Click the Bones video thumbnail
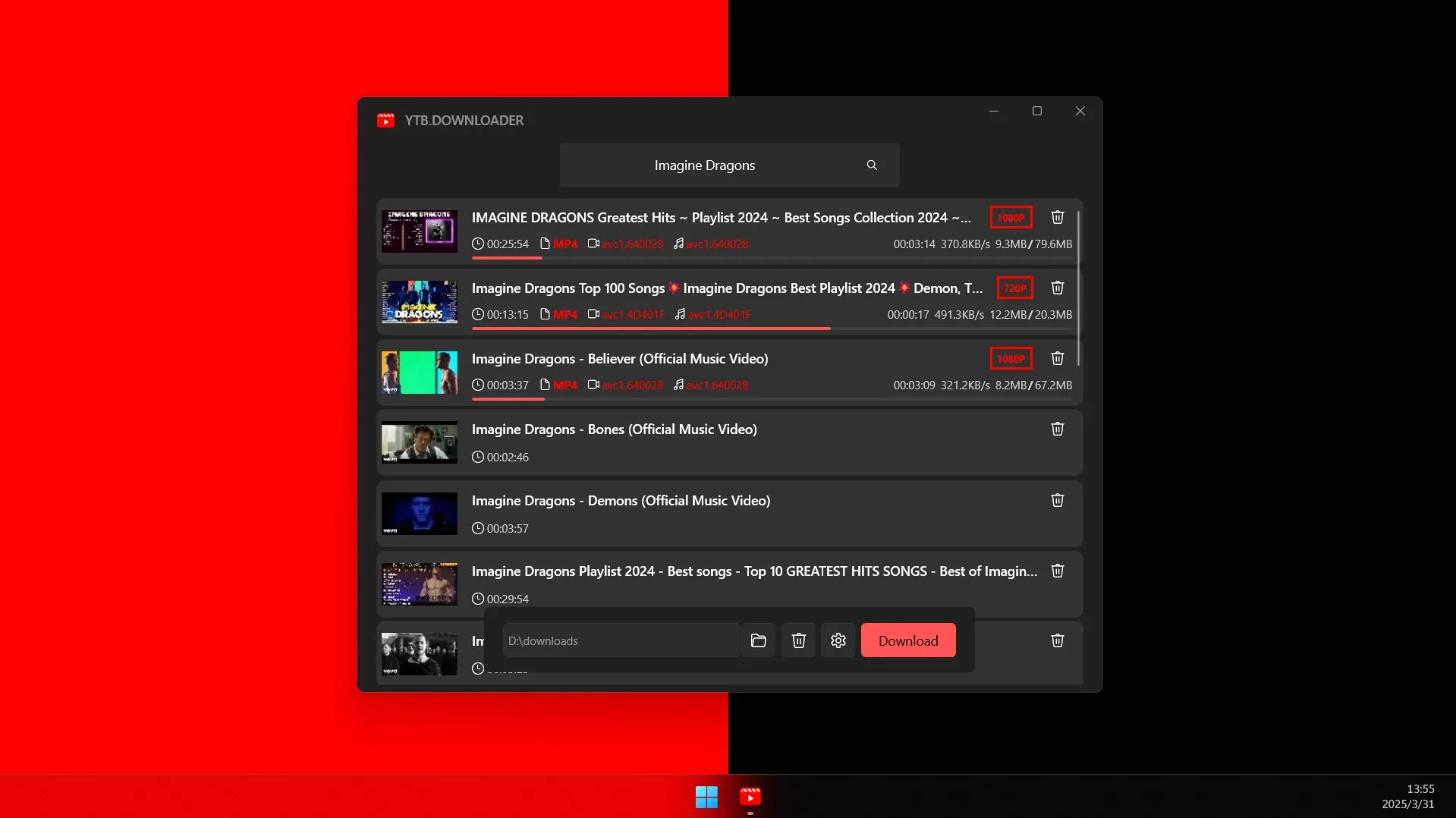 419,443
